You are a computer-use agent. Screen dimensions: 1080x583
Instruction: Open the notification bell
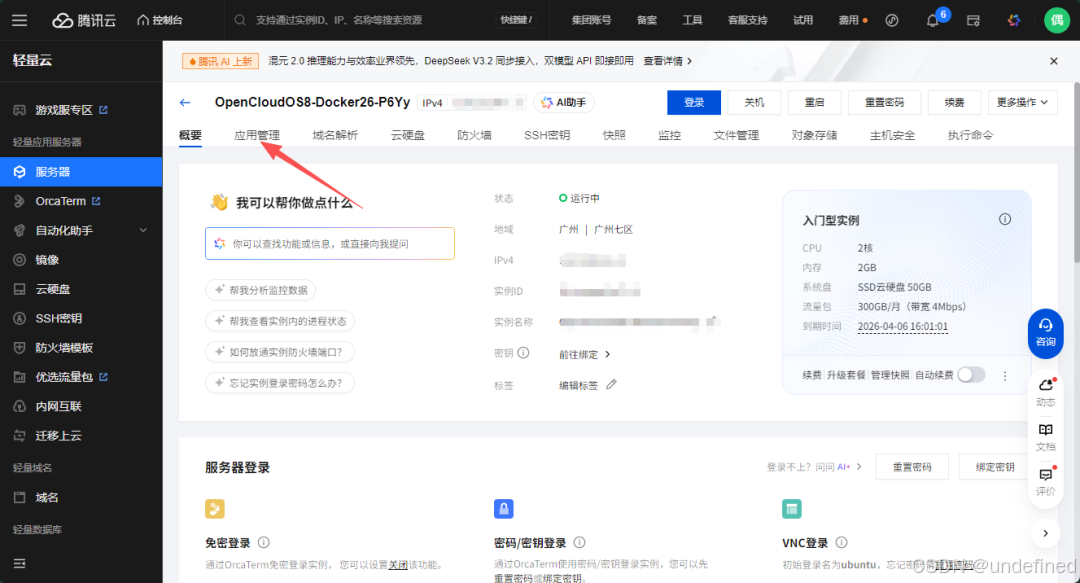[x=933, y=20]
